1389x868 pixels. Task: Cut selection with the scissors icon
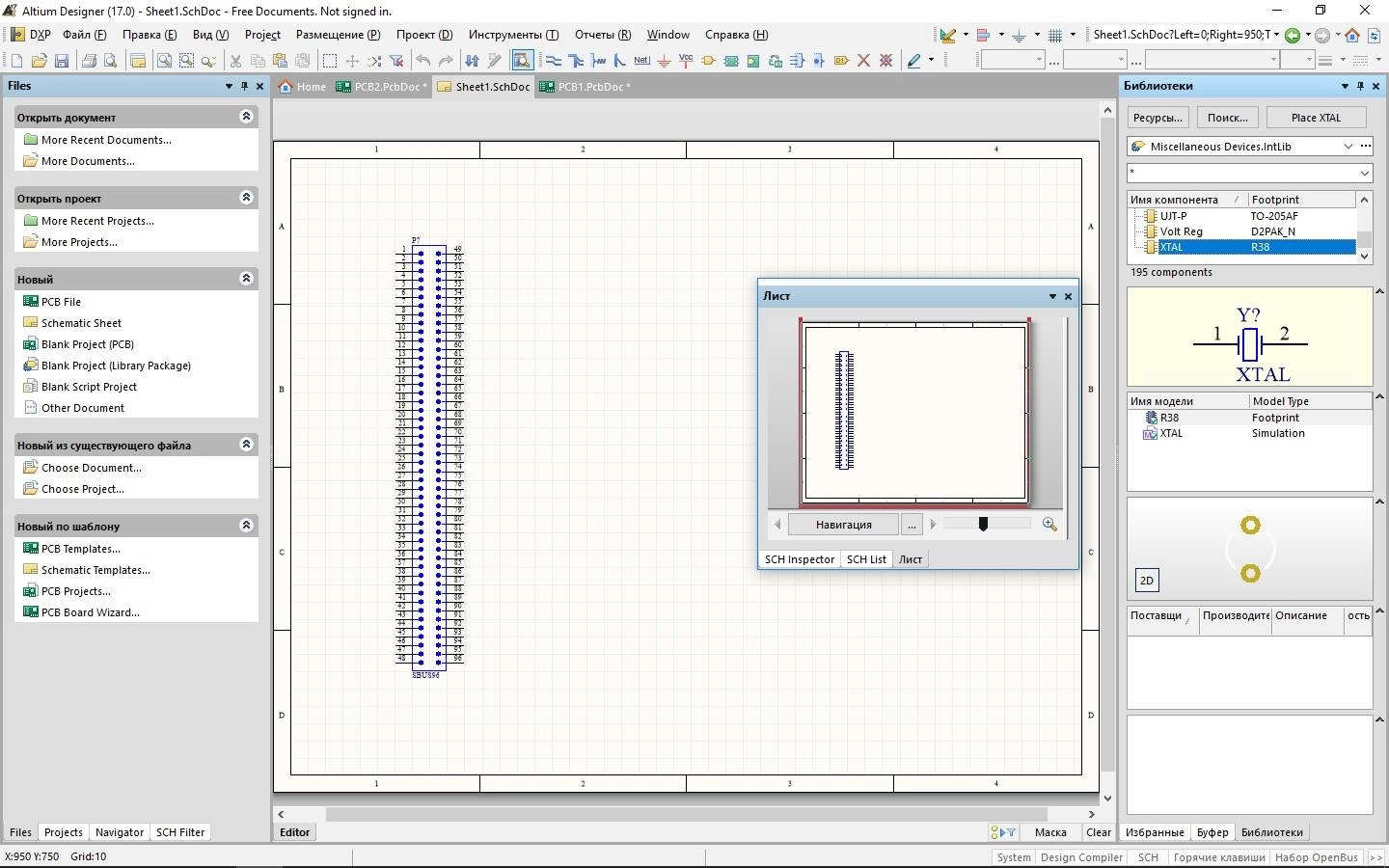235,61
